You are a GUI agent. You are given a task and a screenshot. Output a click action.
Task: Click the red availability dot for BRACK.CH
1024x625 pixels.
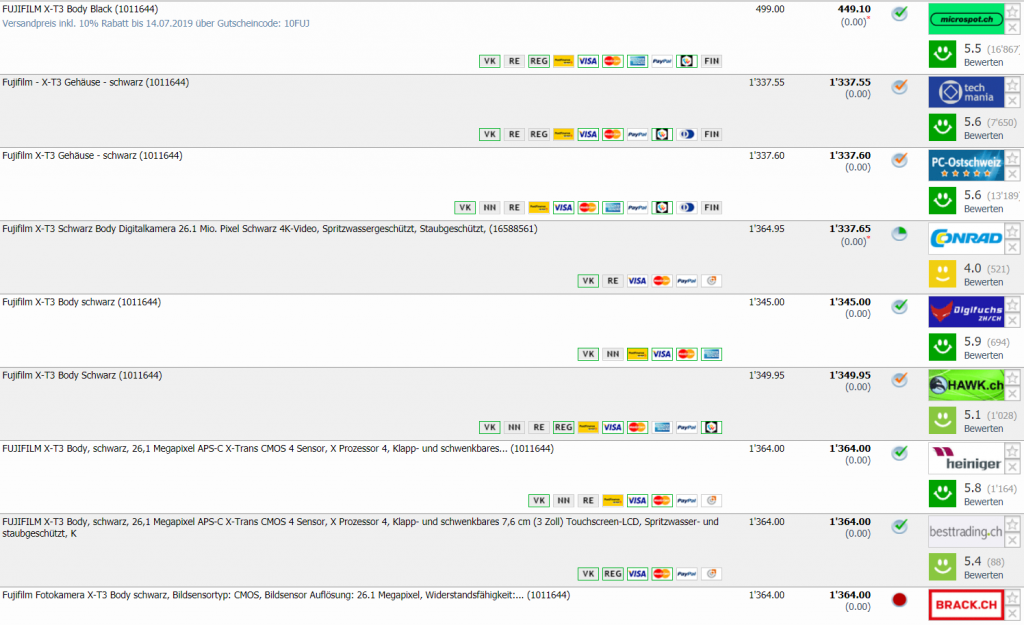click(899, 600)
